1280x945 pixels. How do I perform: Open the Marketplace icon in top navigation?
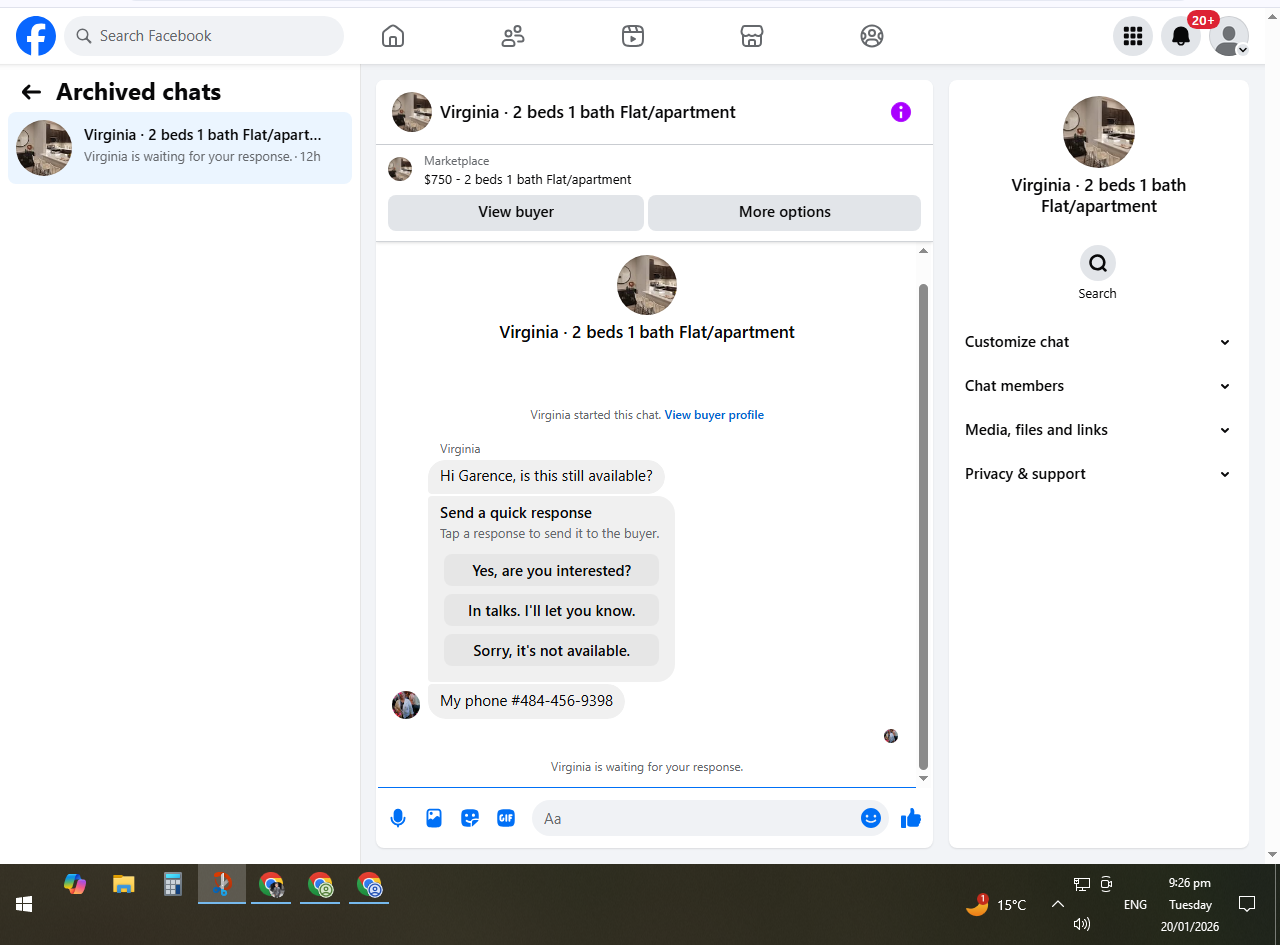752,36
